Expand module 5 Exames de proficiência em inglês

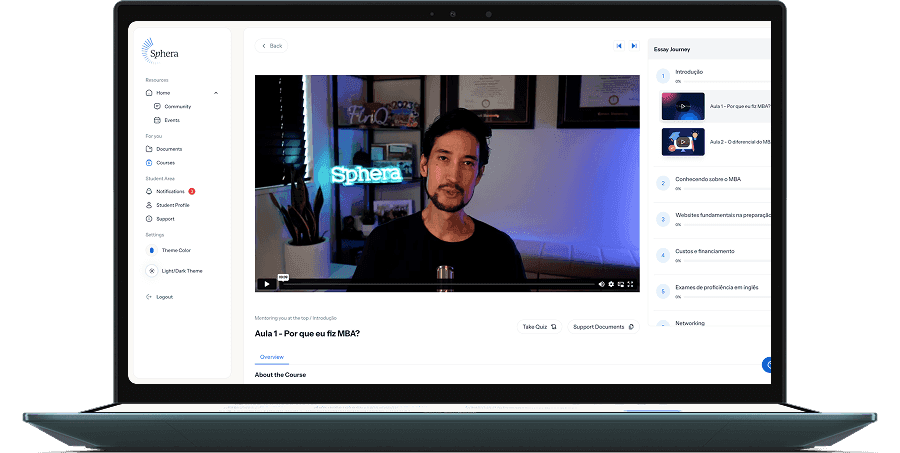click(x=713, y=291)
